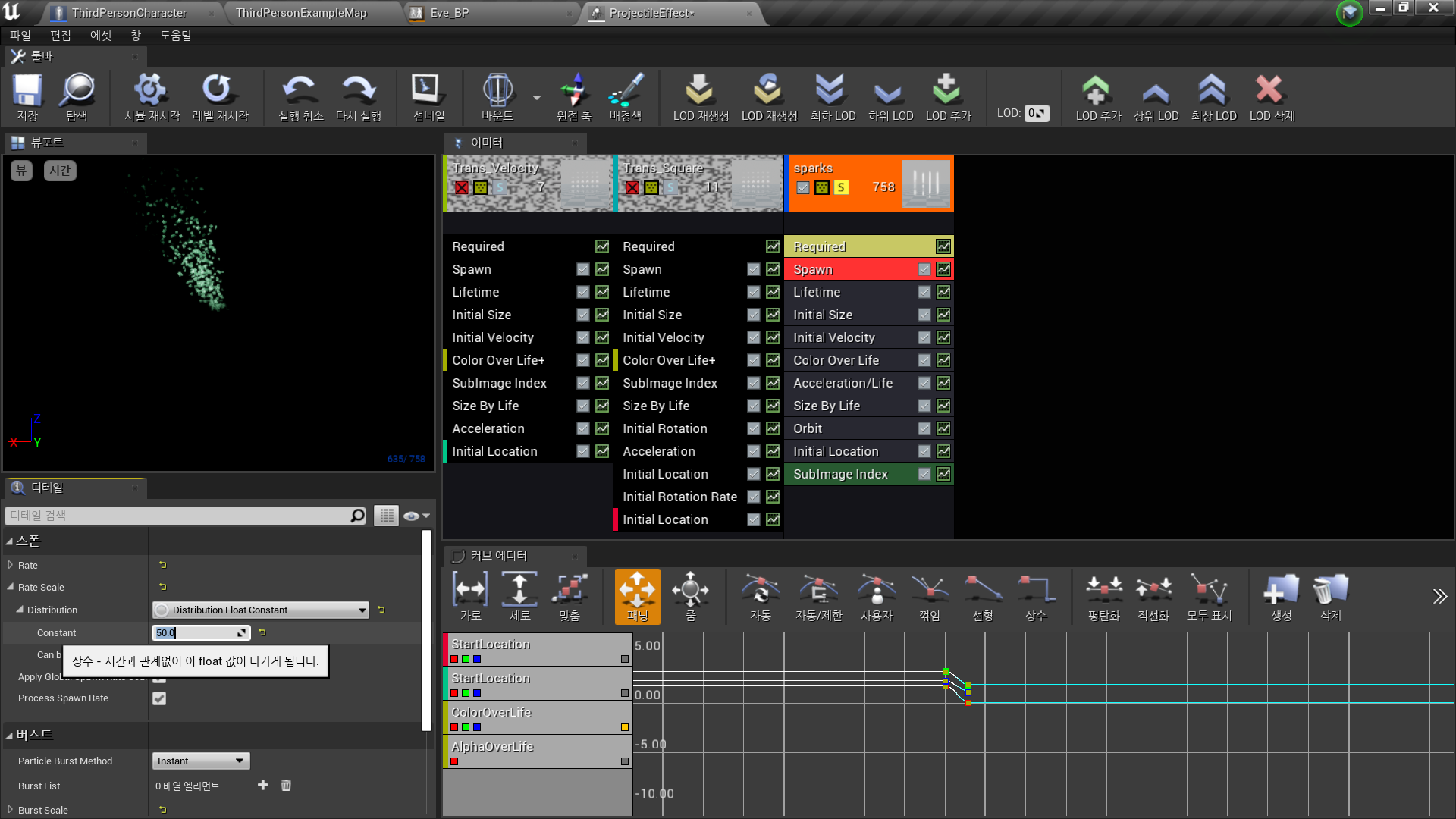
Task: Open the Distribution Float Constant dropdown
Action: point(259,610)
